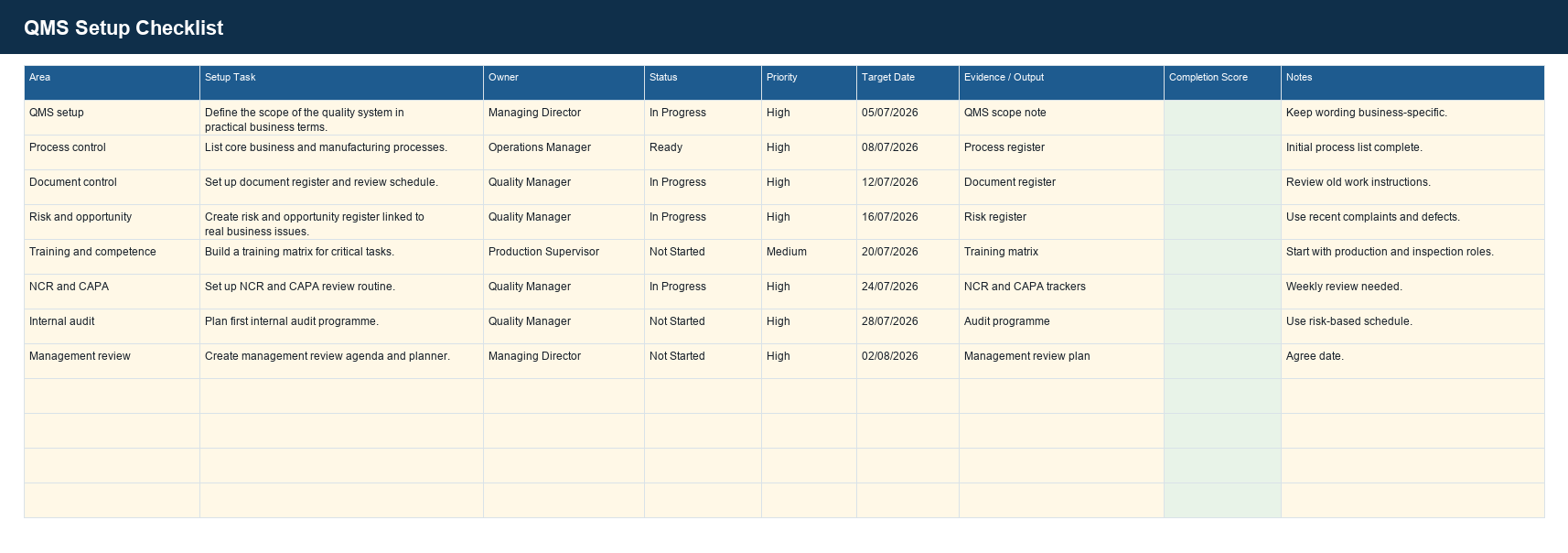Image resolution: width=1568 pixels, height=553 pixels.
Task: Select the Management review area cell
Action: click(x=112, y=361)
